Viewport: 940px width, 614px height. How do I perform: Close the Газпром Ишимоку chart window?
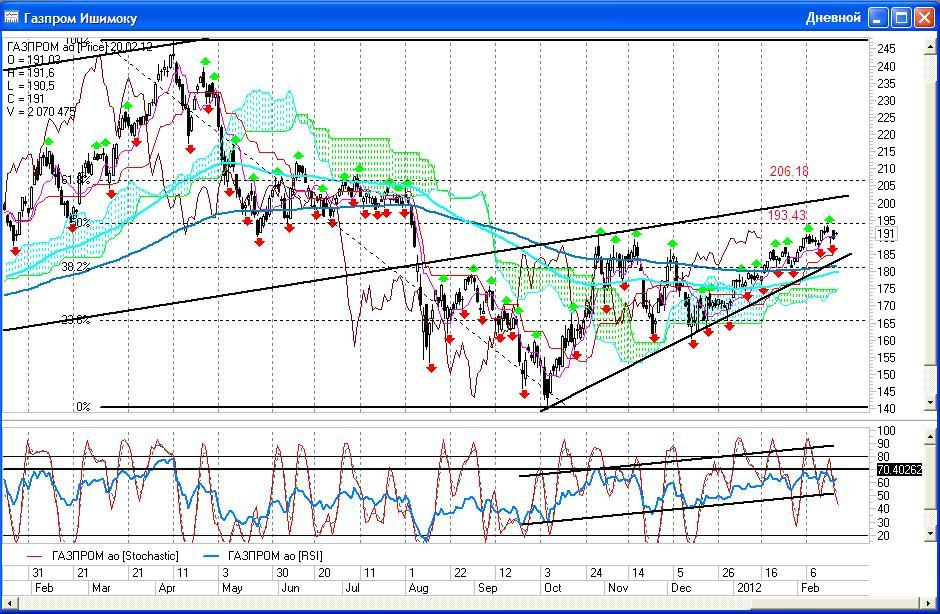924,17
